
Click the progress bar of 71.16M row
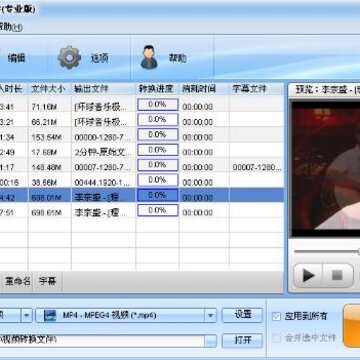[157, 105]
